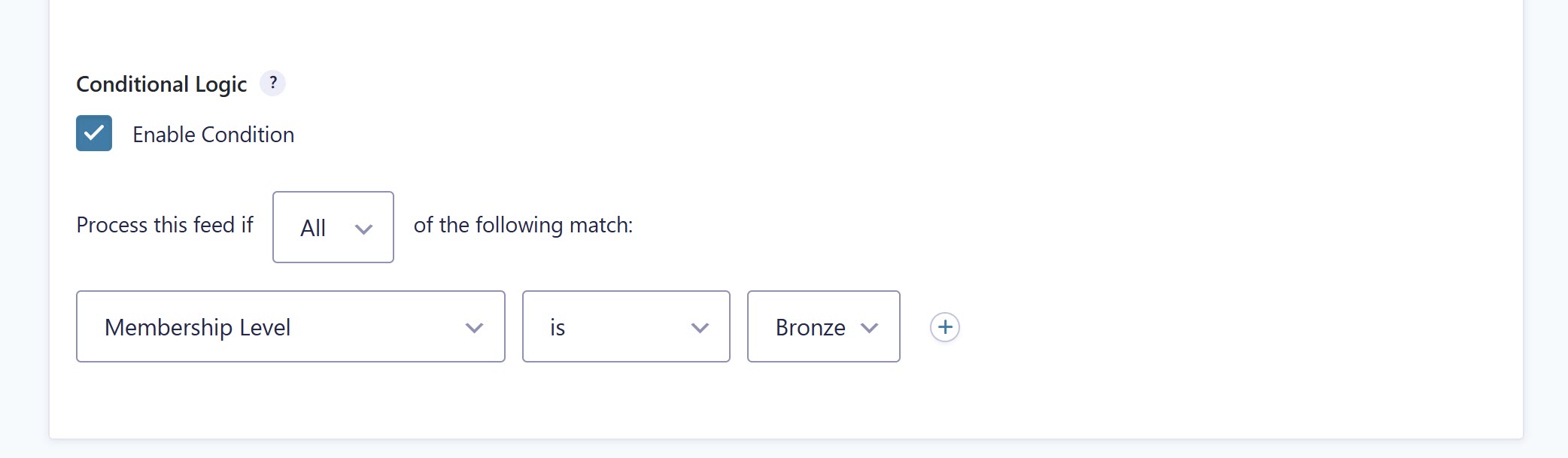This screenshot has height=458, width=1568.
Task: Click the "Membership Level" text in the selector
Action: 197,327
